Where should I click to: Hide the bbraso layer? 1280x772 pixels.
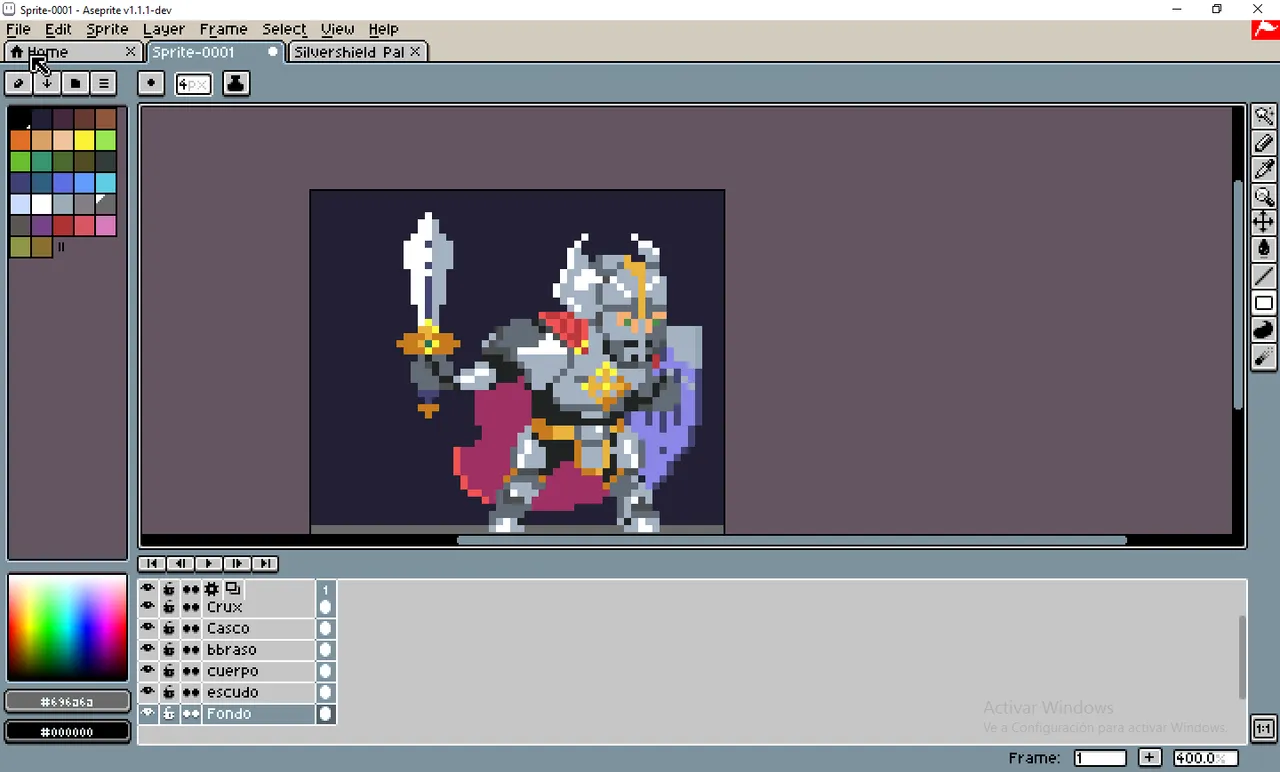(x=148, y=649)
